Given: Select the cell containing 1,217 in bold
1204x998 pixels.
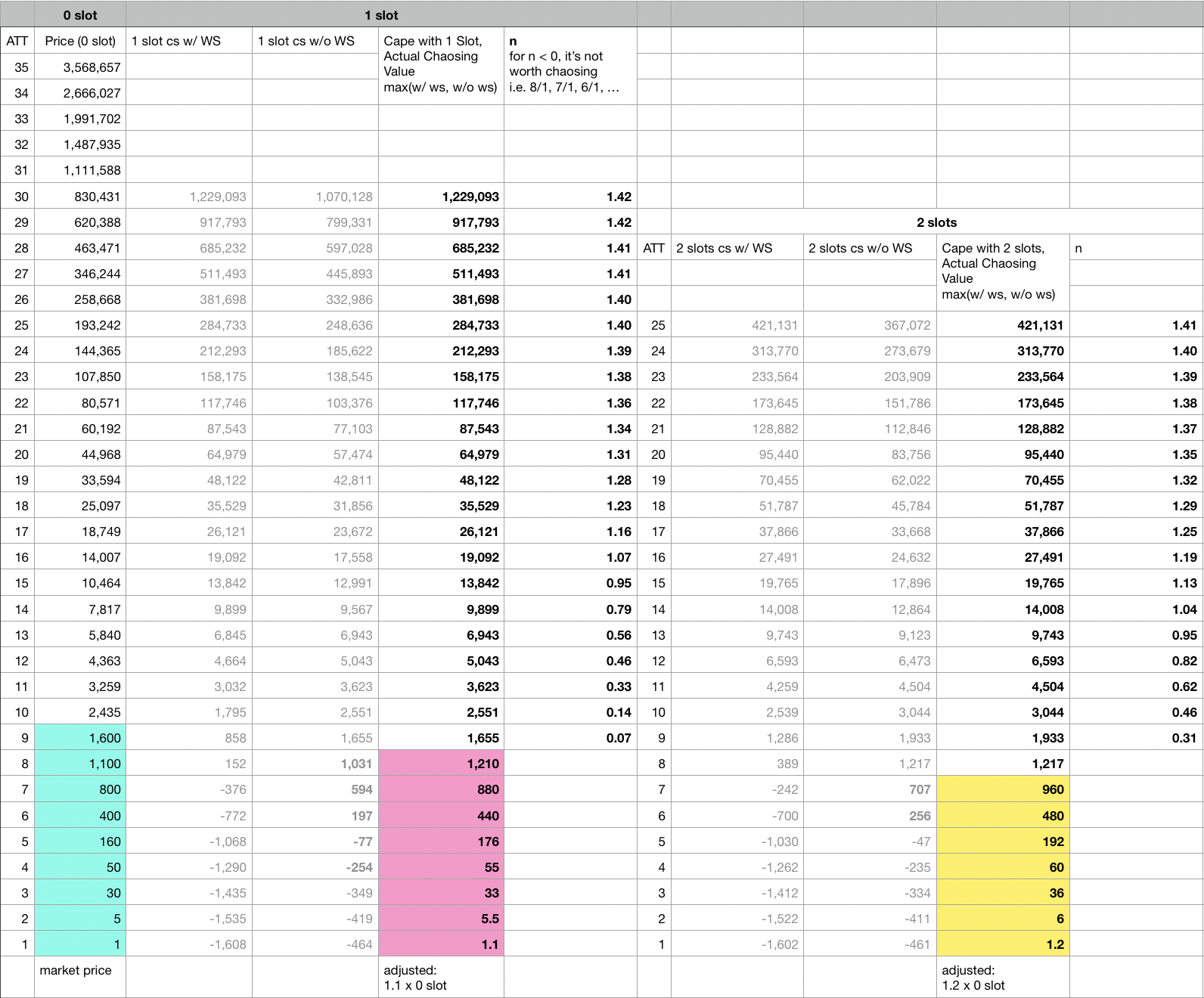Looking at the screenshot, I should [1003, 764].
